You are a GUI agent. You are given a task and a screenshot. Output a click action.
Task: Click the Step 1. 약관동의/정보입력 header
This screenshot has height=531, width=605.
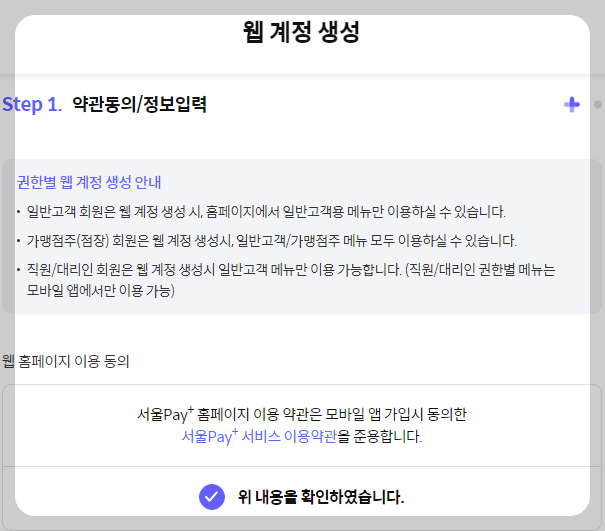click(x=105, y=104)
